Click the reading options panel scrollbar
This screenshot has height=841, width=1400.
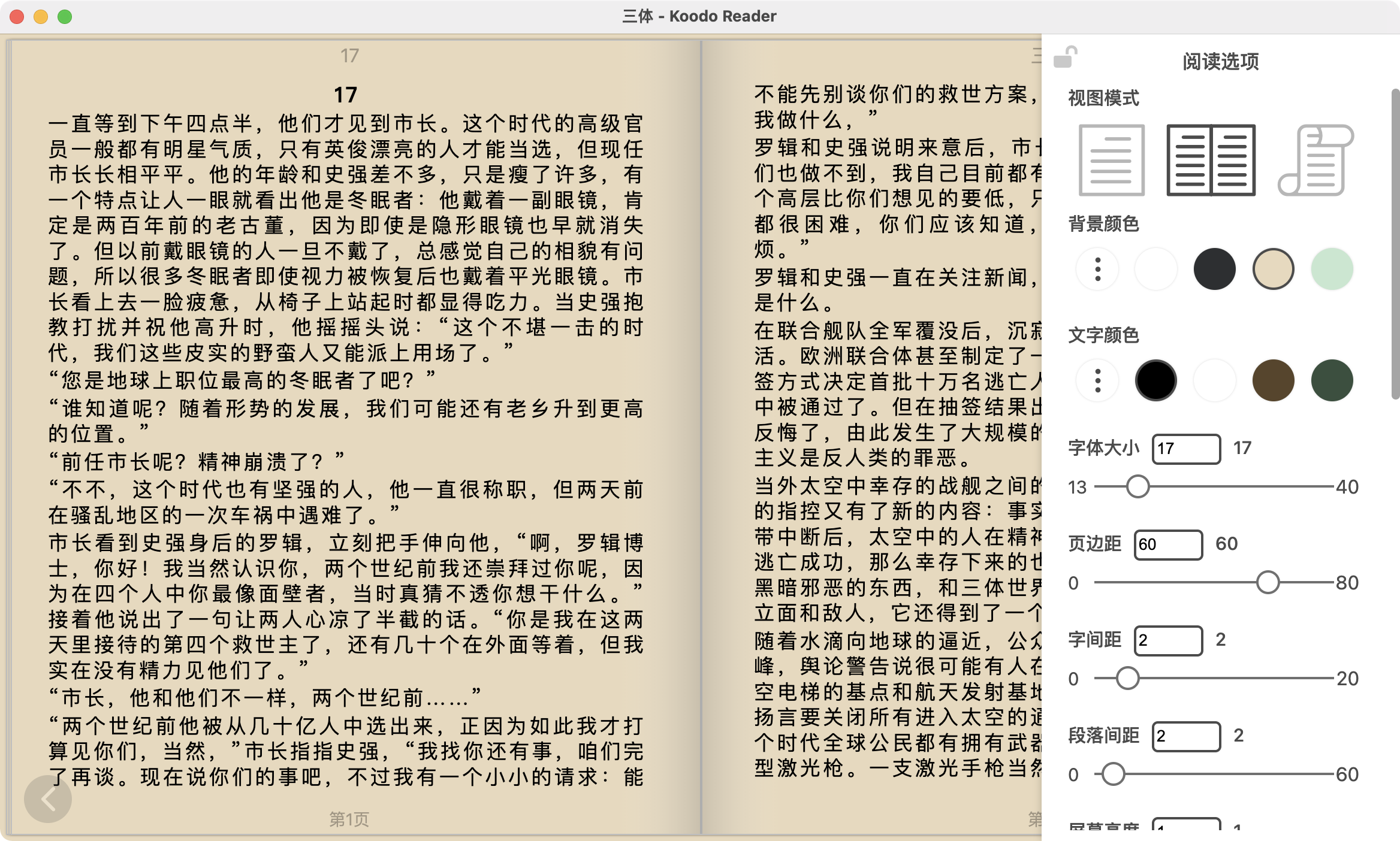pos(1395,244)
